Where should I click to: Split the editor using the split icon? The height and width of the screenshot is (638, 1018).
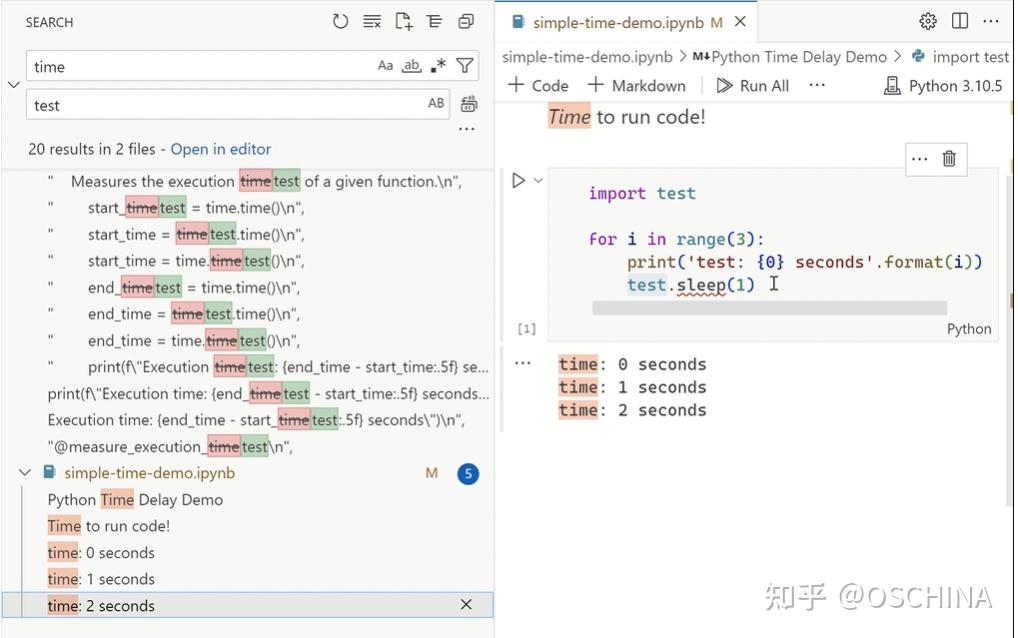(x=961, y=20)
